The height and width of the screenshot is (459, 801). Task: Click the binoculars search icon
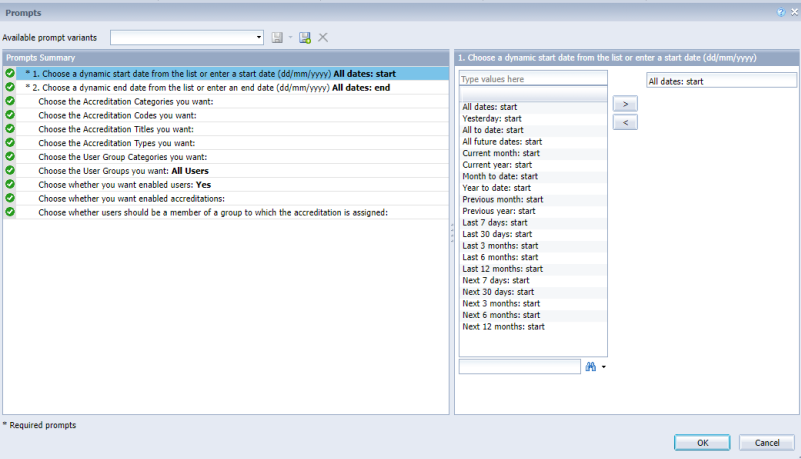tap(591, 367)
